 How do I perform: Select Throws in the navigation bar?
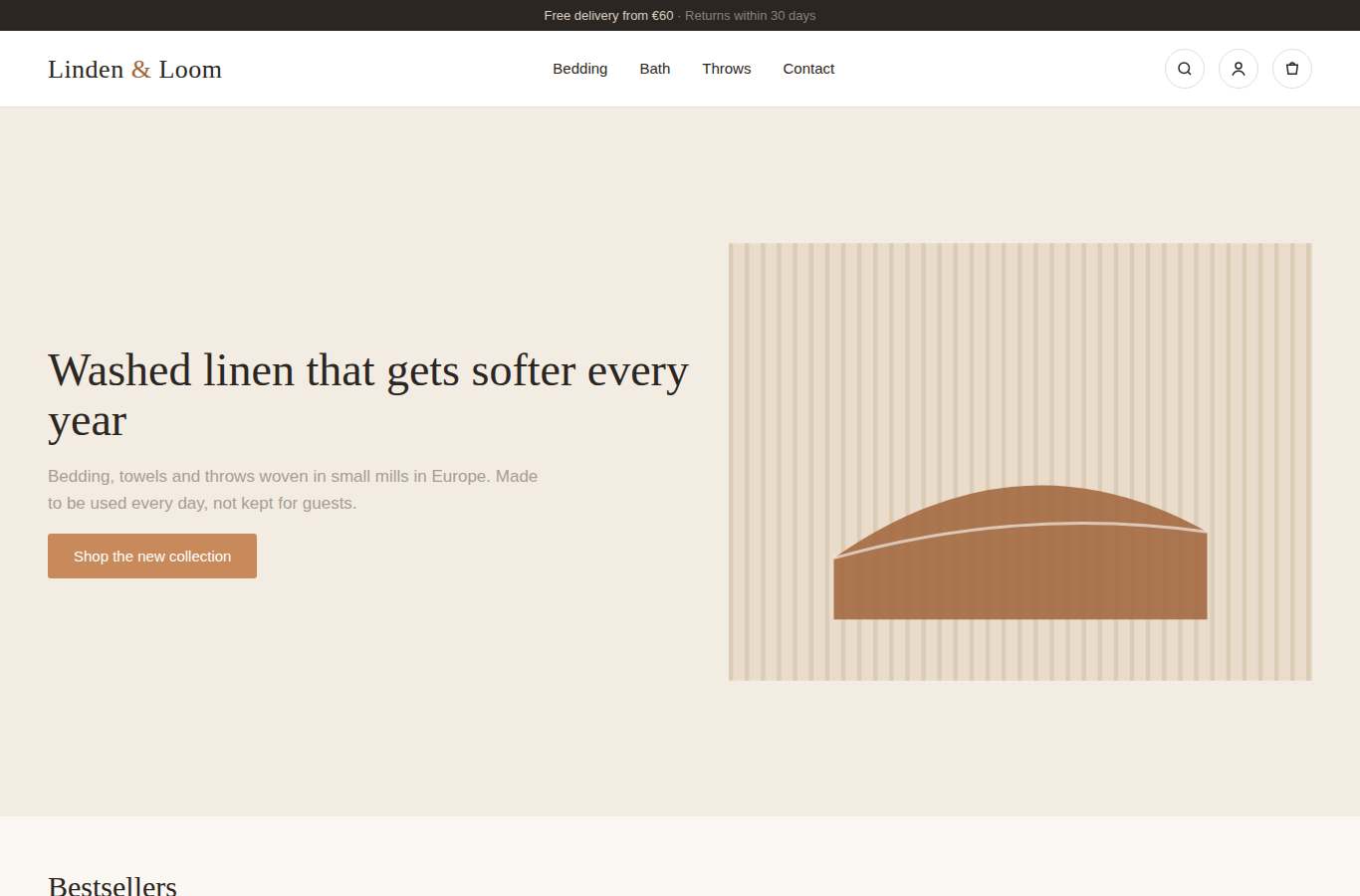pos(727,69)
